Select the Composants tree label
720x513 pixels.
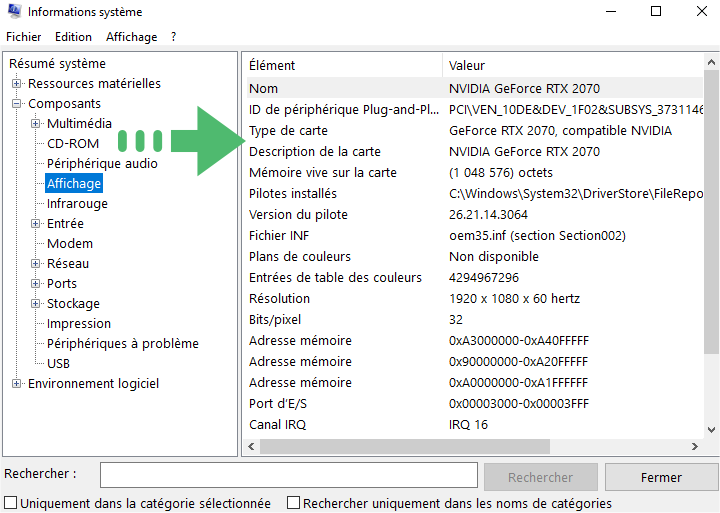tap(64, 104)
